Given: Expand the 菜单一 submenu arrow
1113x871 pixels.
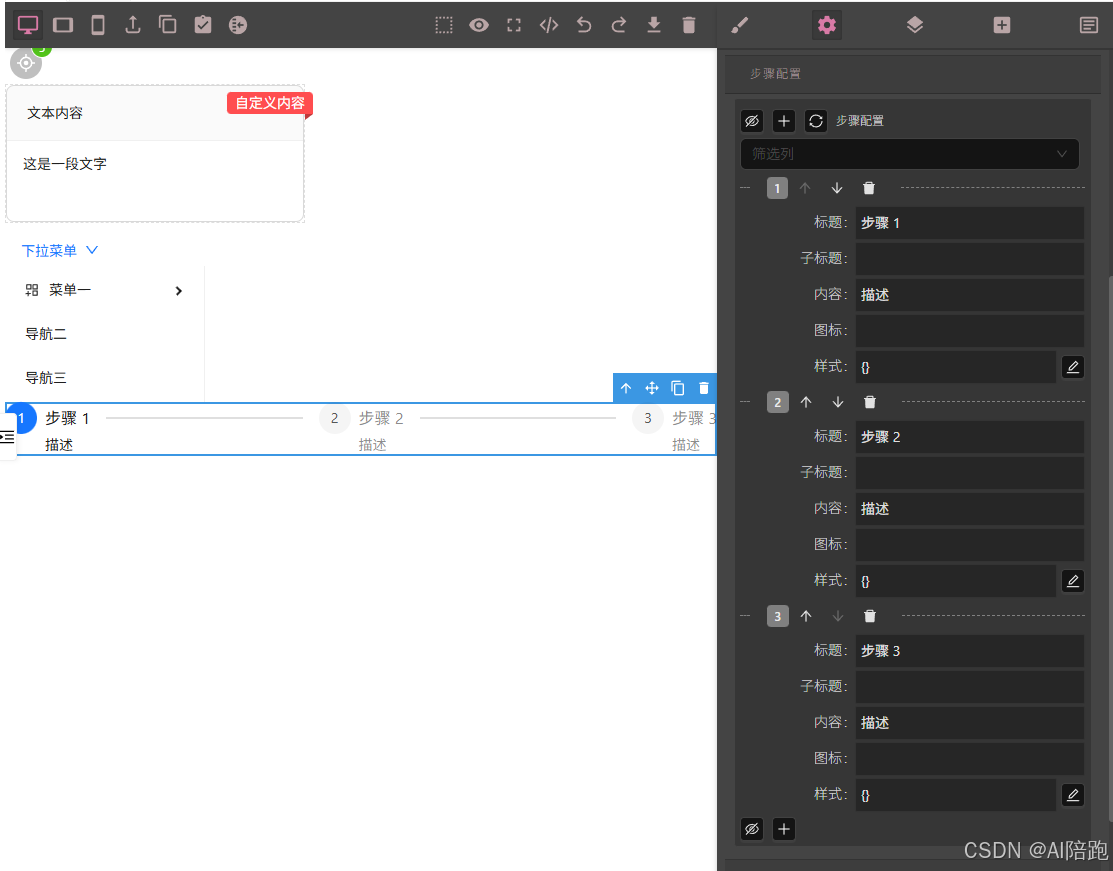Looking at the screenshot, I should pos(179,291).
